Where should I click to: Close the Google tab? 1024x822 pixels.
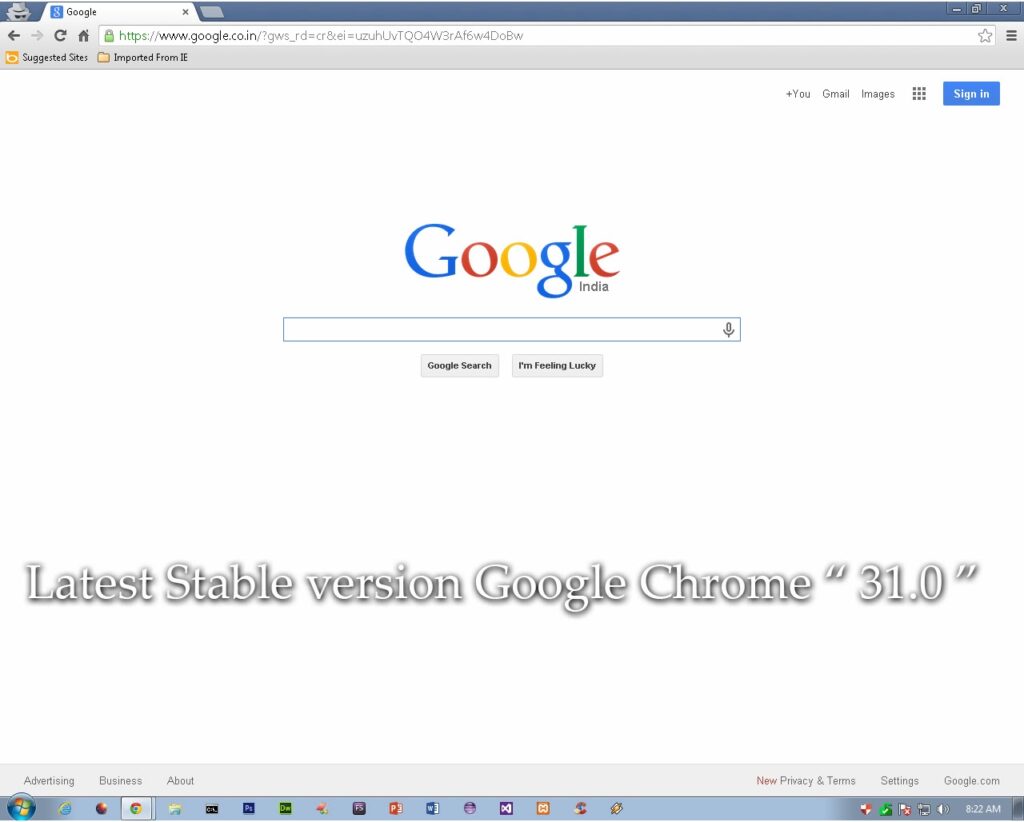pyautogui.click(x=185, y=12)
